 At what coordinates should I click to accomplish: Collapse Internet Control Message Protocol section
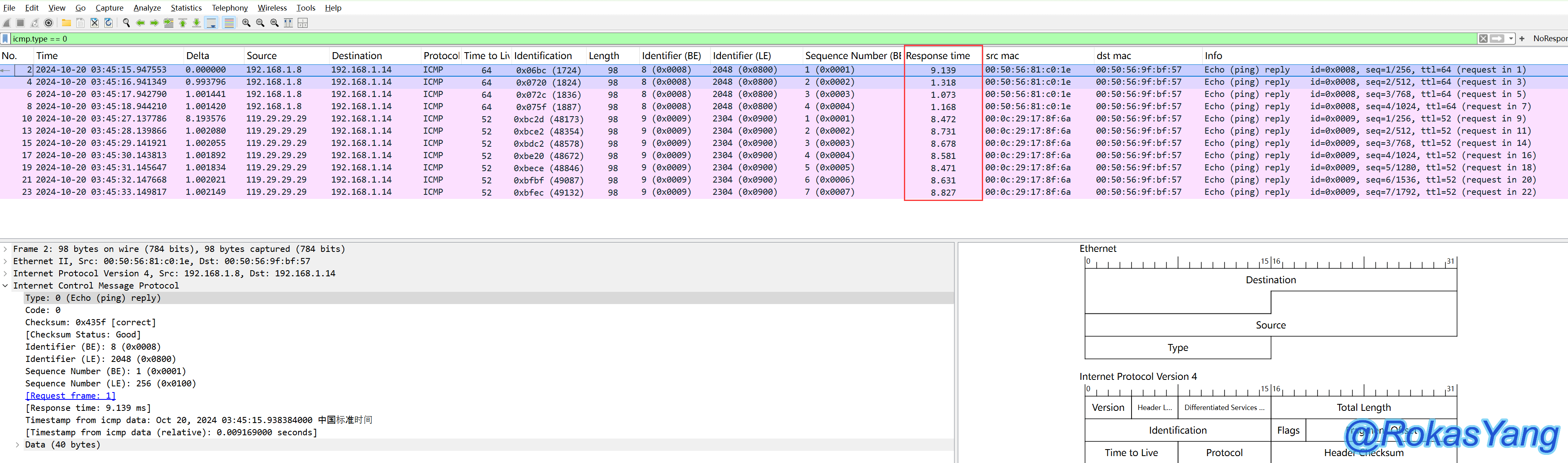tap(5, 285)
